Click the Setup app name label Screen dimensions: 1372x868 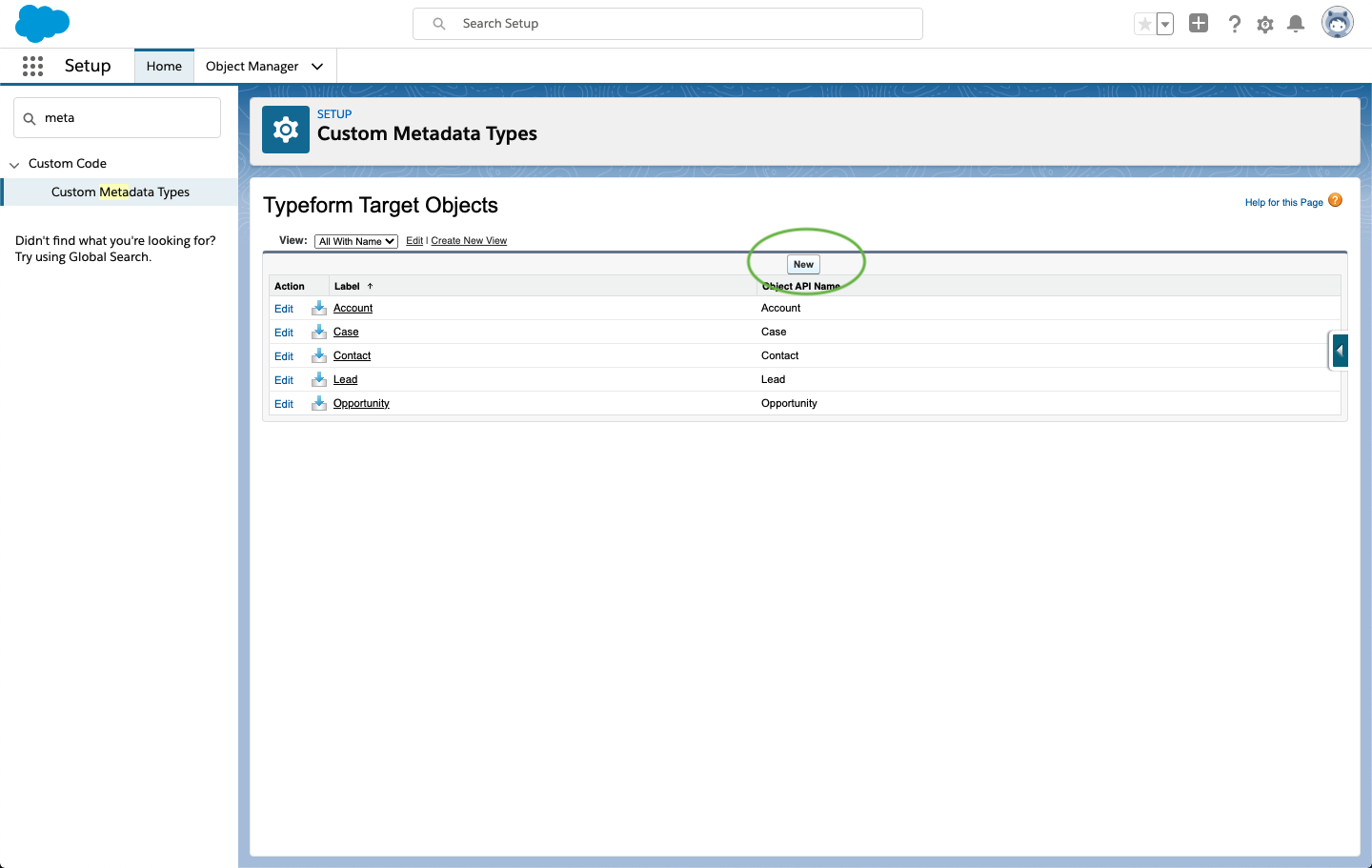click(88, 66)
